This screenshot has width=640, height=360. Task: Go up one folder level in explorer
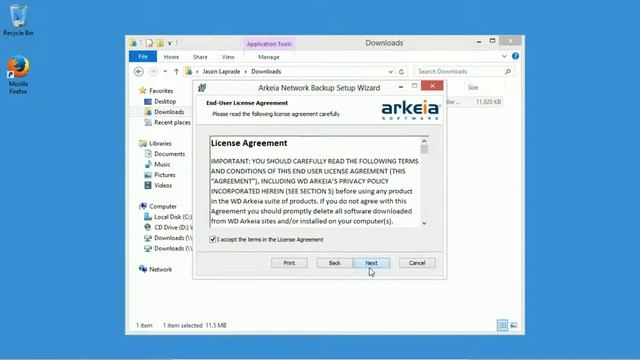(176, 71)
